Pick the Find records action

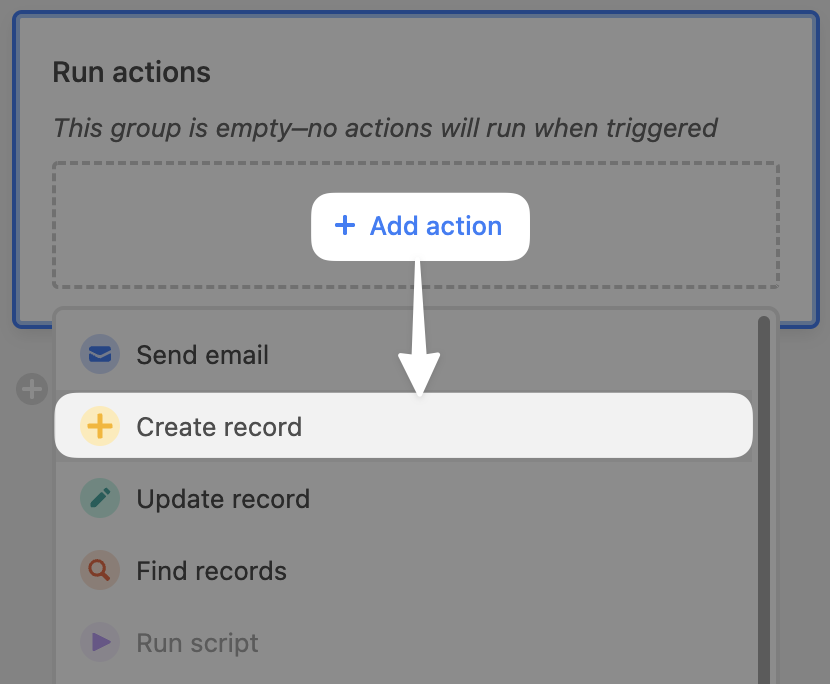pos(404,570)
